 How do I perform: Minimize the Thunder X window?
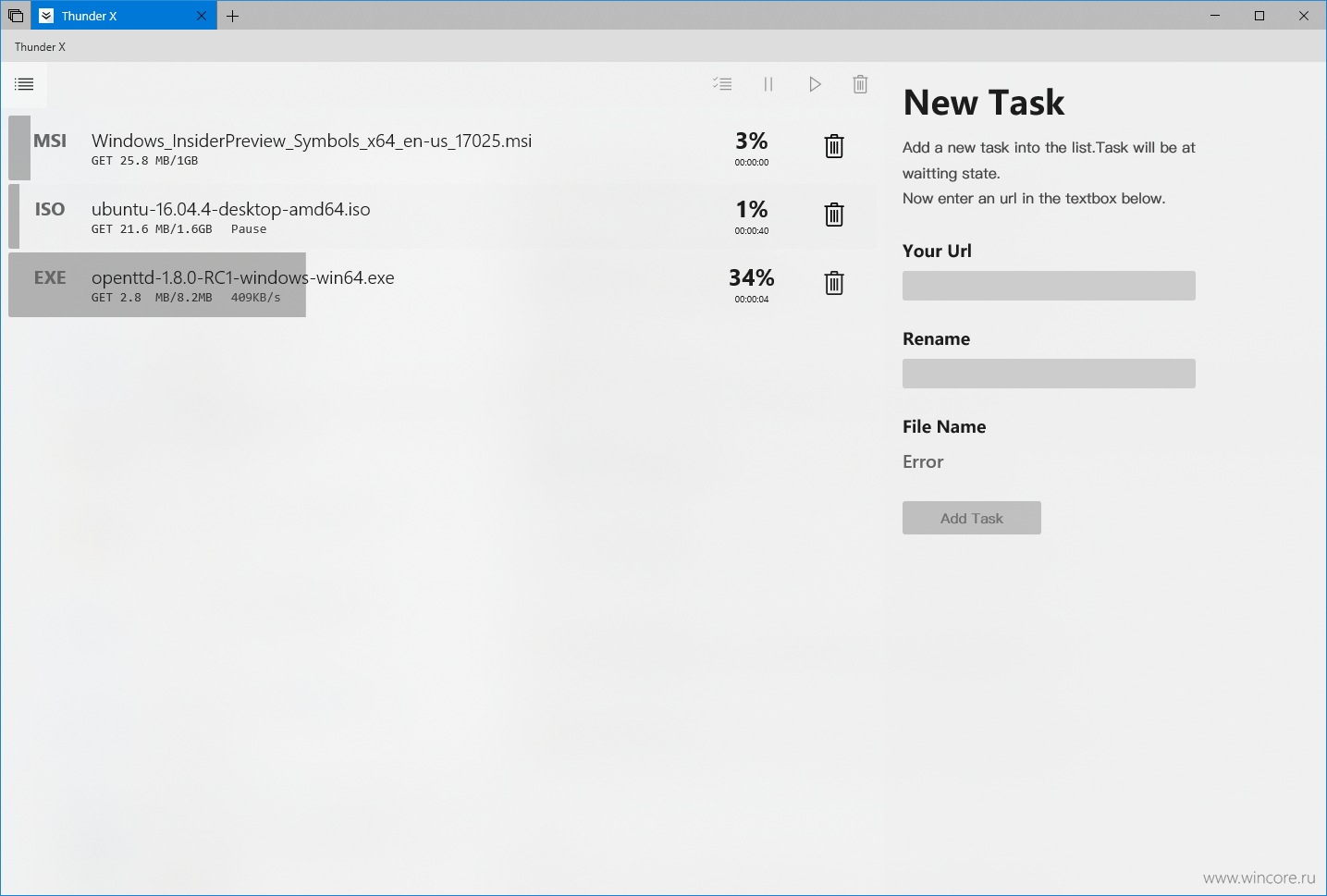tap(1215, 16)
